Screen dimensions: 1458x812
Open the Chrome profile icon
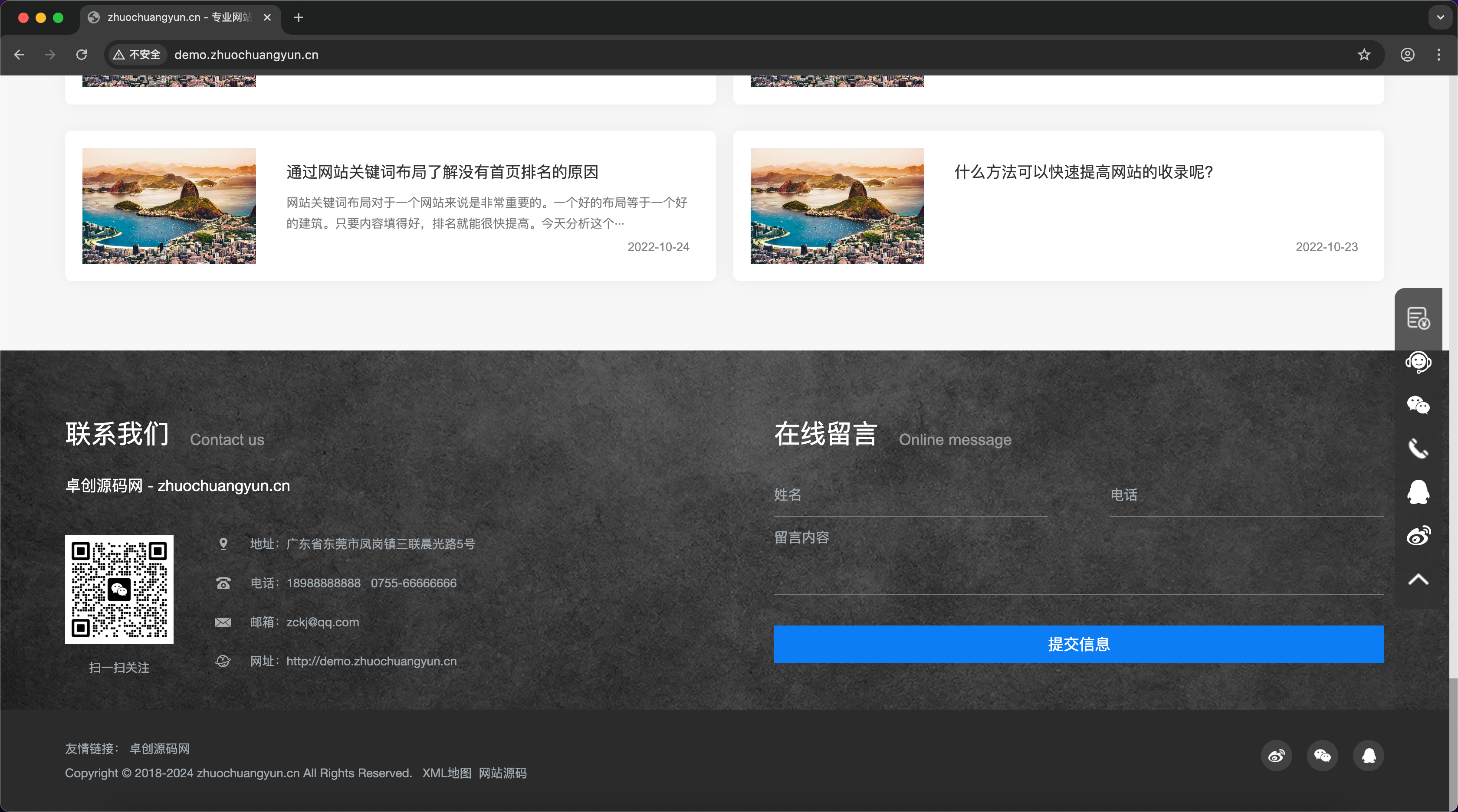coord(1408,54)
